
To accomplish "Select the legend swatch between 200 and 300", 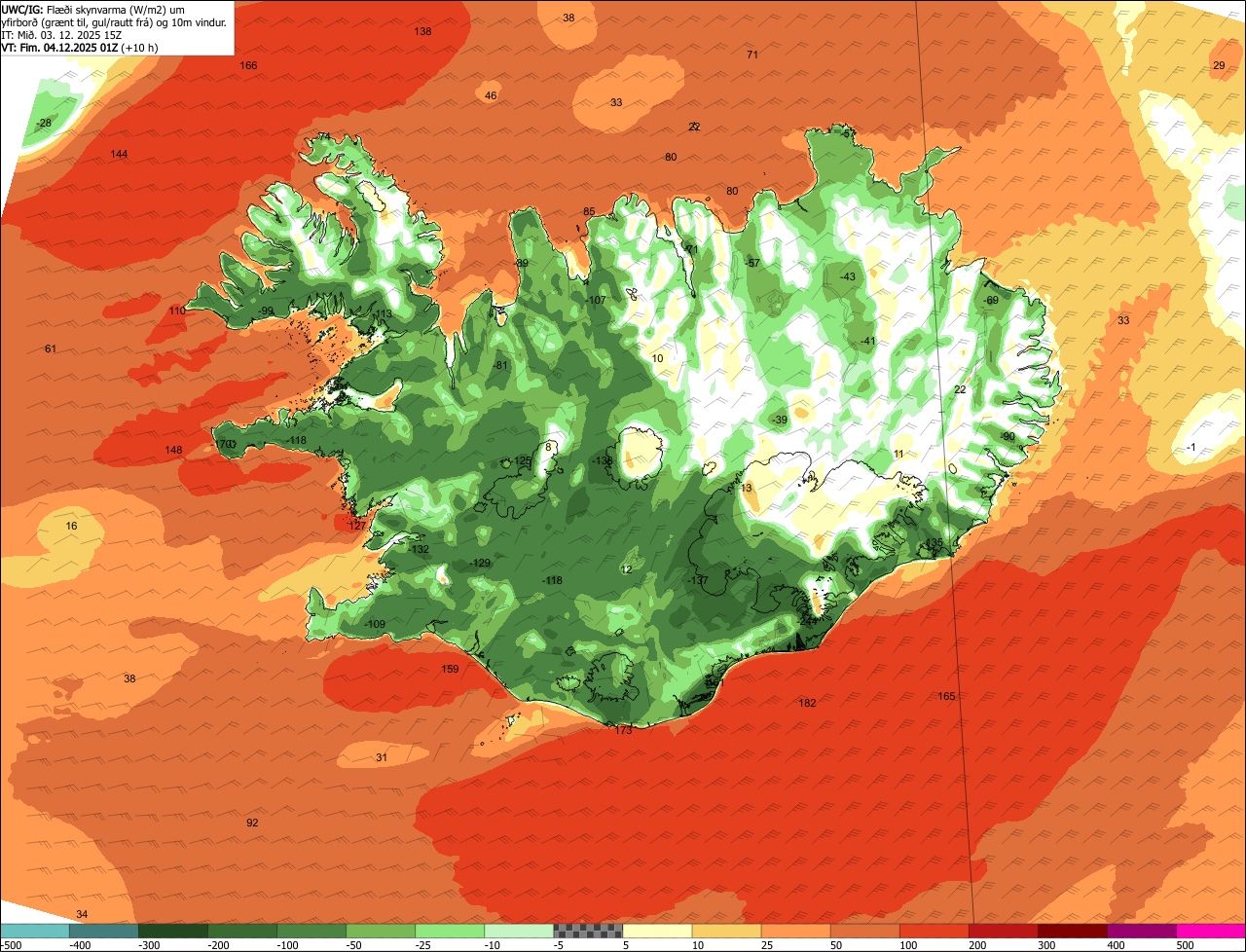I will coord(1003,931).
